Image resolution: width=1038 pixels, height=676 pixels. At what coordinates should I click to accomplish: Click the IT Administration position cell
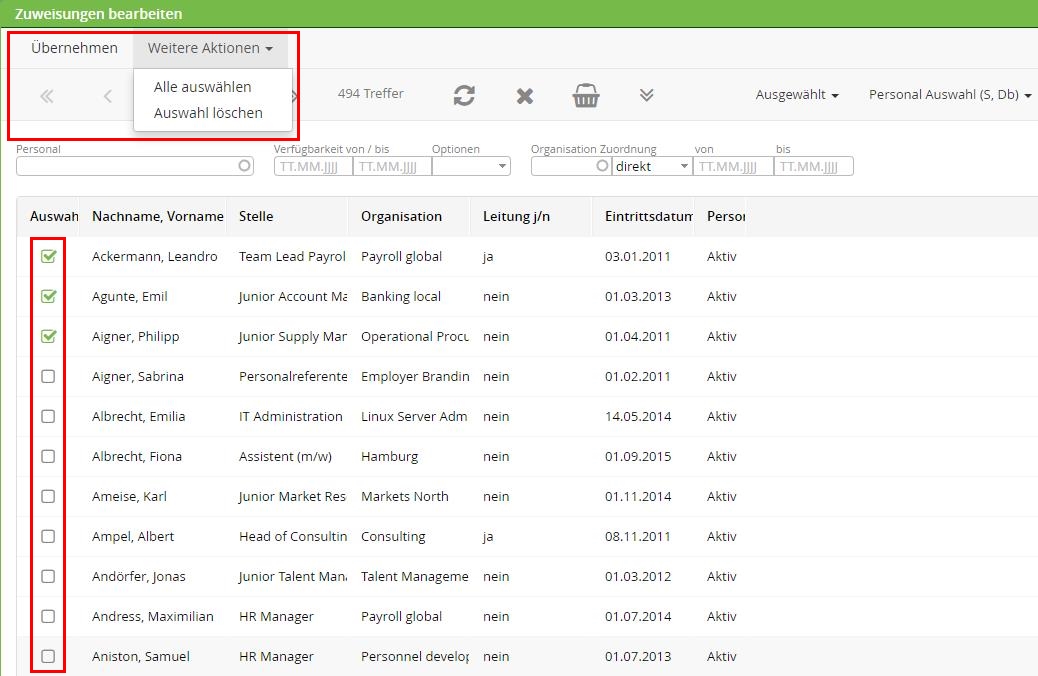[291, 416]
